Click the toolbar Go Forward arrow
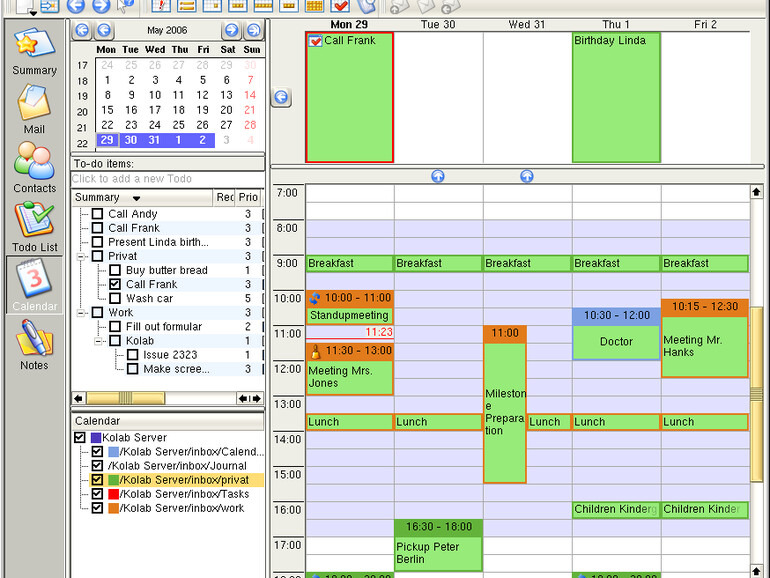Image resolution: width=770 pixels, height=578 pixels. point(101,6)
